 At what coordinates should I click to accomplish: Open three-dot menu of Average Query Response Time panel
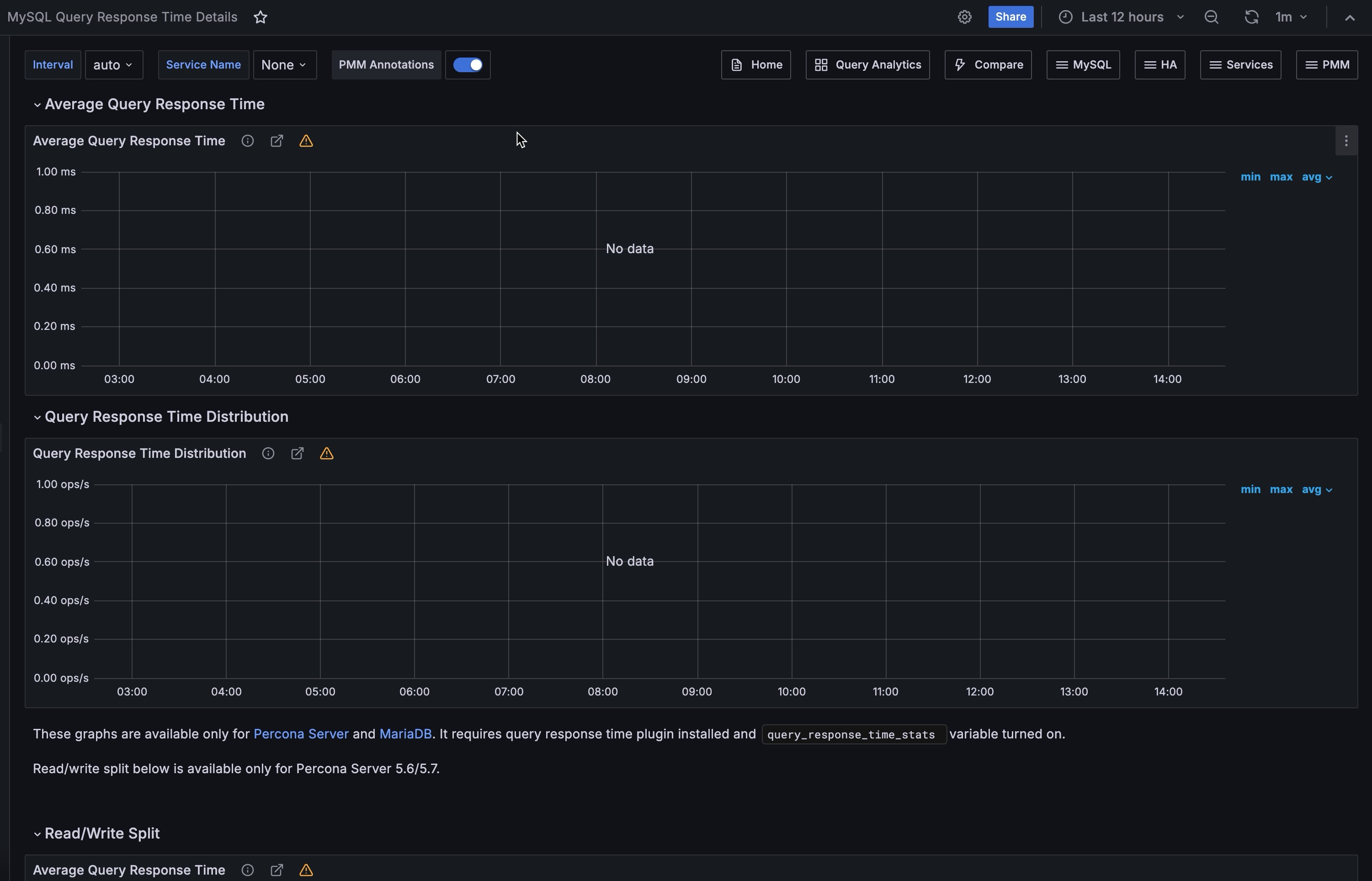point(1345,141)
